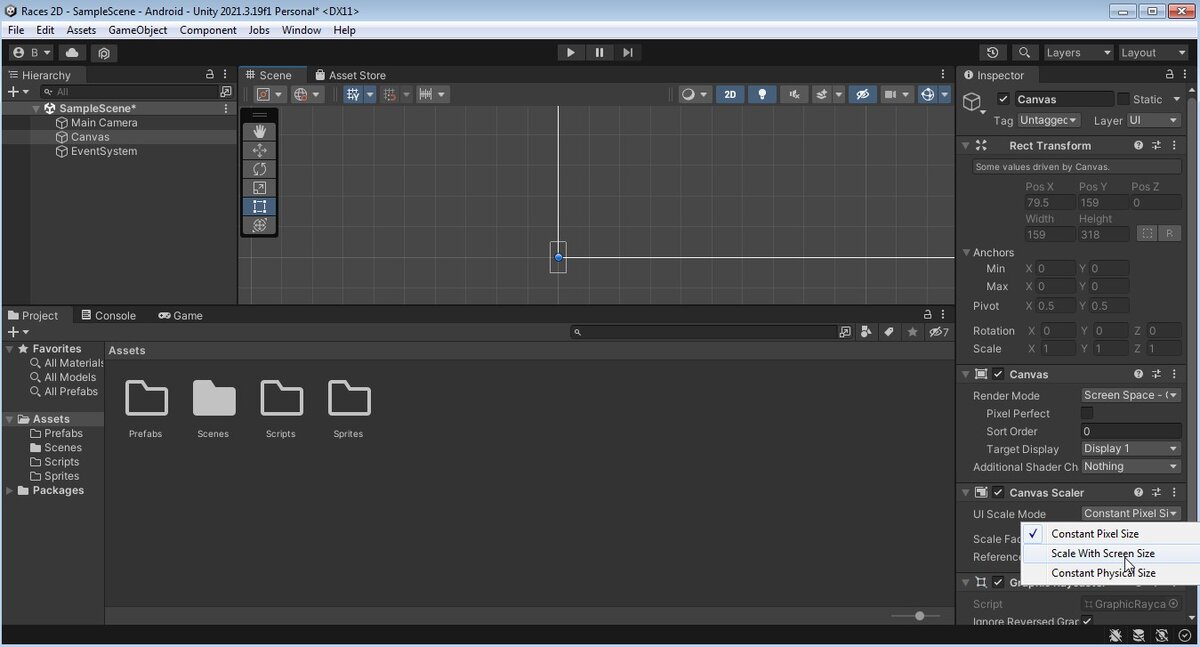Toggle 2D scene view mode
Screen dimensions: 1200x647
tap(730, 94)
